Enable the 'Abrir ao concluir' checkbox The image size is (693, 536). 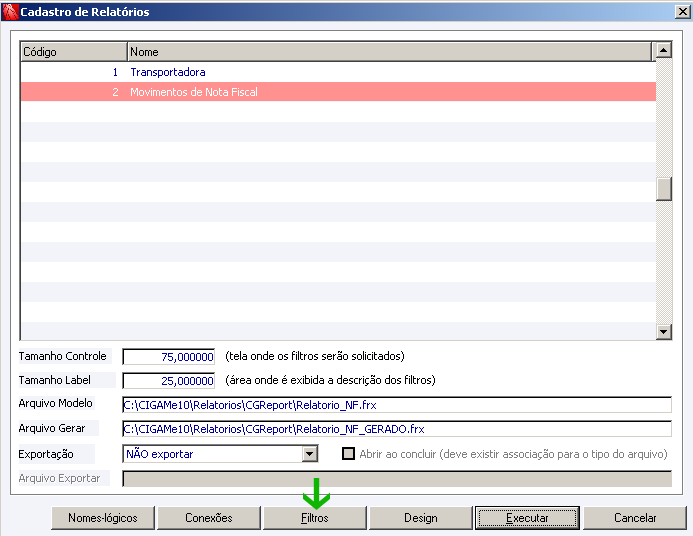click(348, 454)
